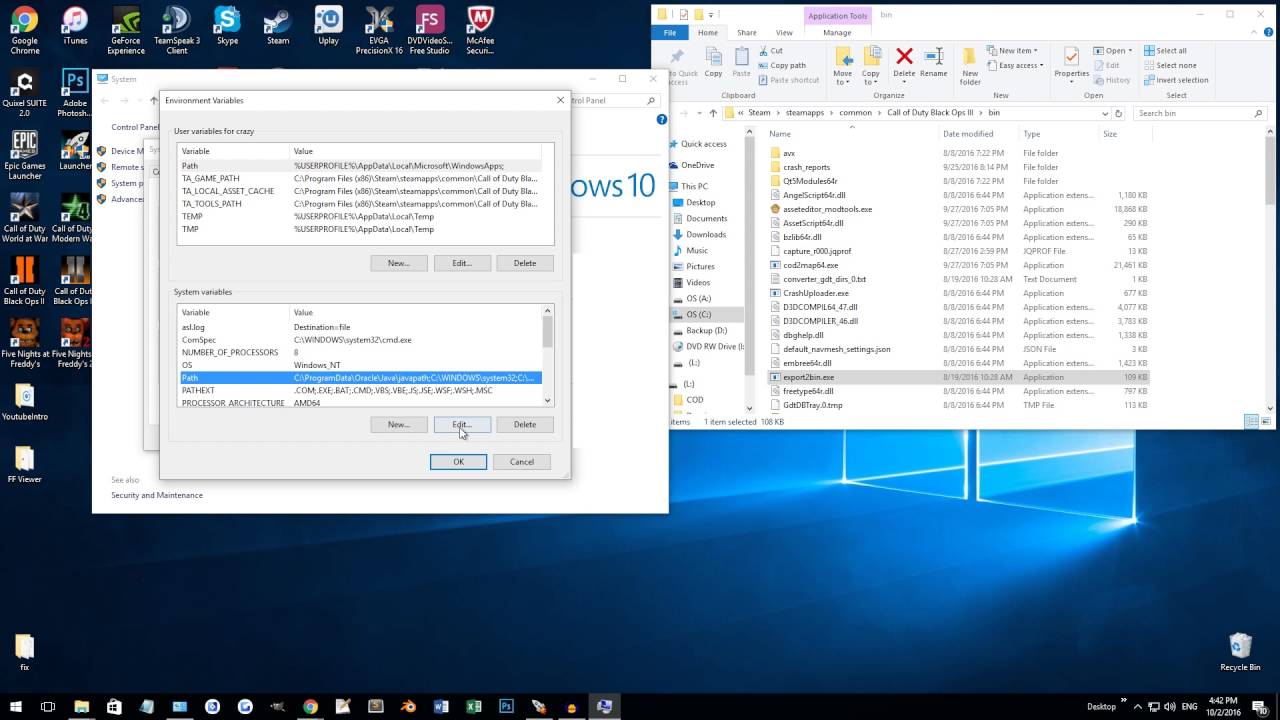Click Select none in the ribbon
The image size is (1280, 720).
click(x=1169, y=65)
